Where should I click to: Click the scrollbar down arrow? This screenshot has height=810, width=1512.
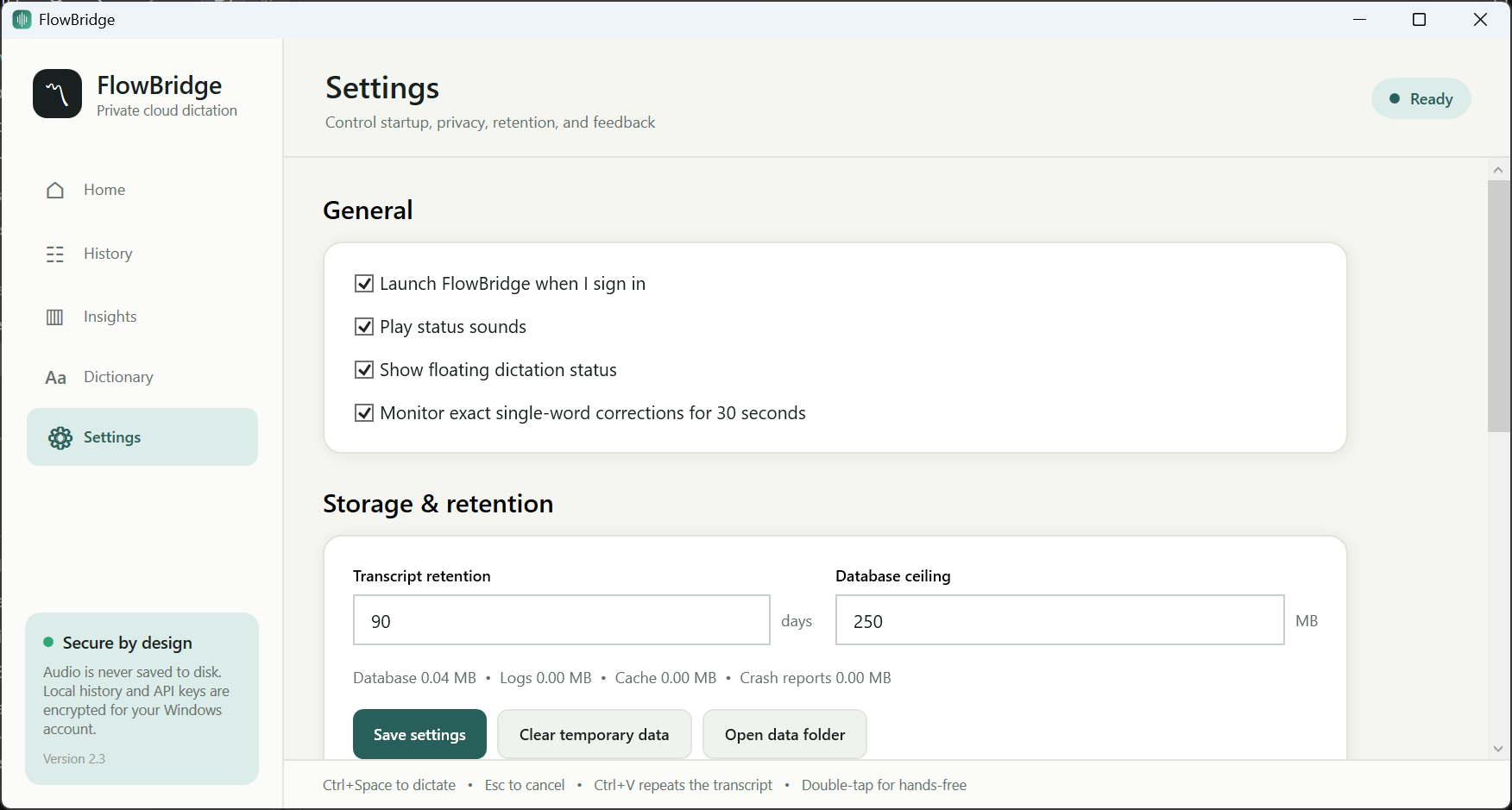click(x=1499, y=749)
